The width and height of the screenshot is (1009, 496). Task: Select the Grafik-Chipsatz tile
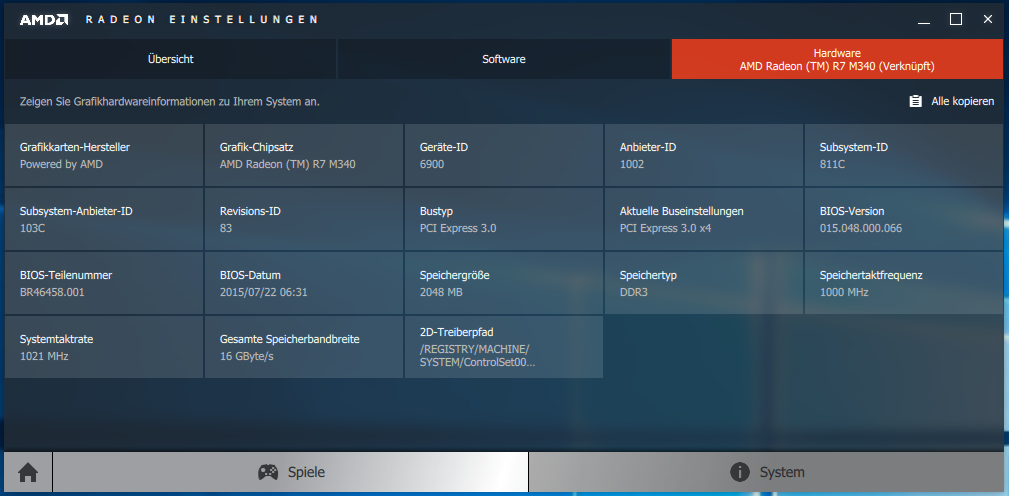point(304,156)
